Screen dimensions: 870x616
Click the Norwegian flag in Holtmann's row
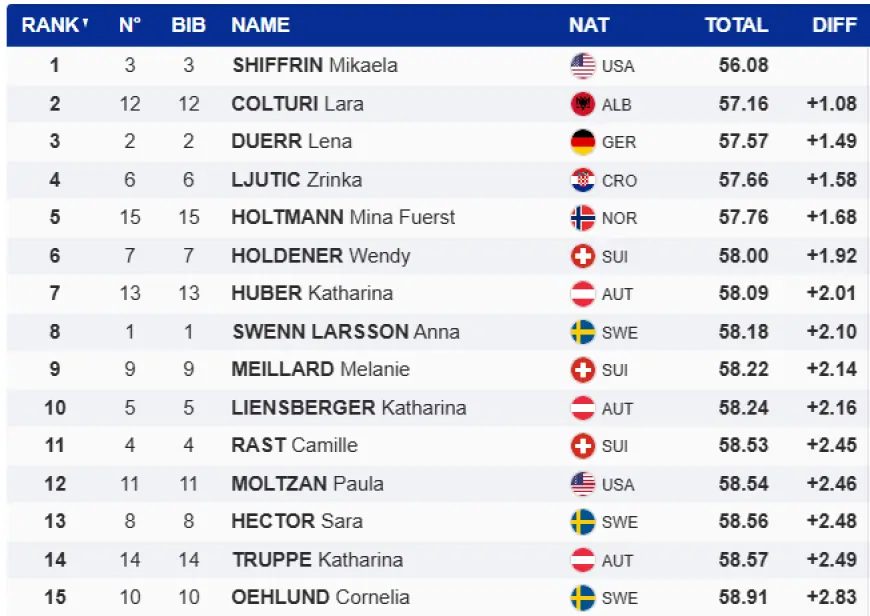pos(582,218)
